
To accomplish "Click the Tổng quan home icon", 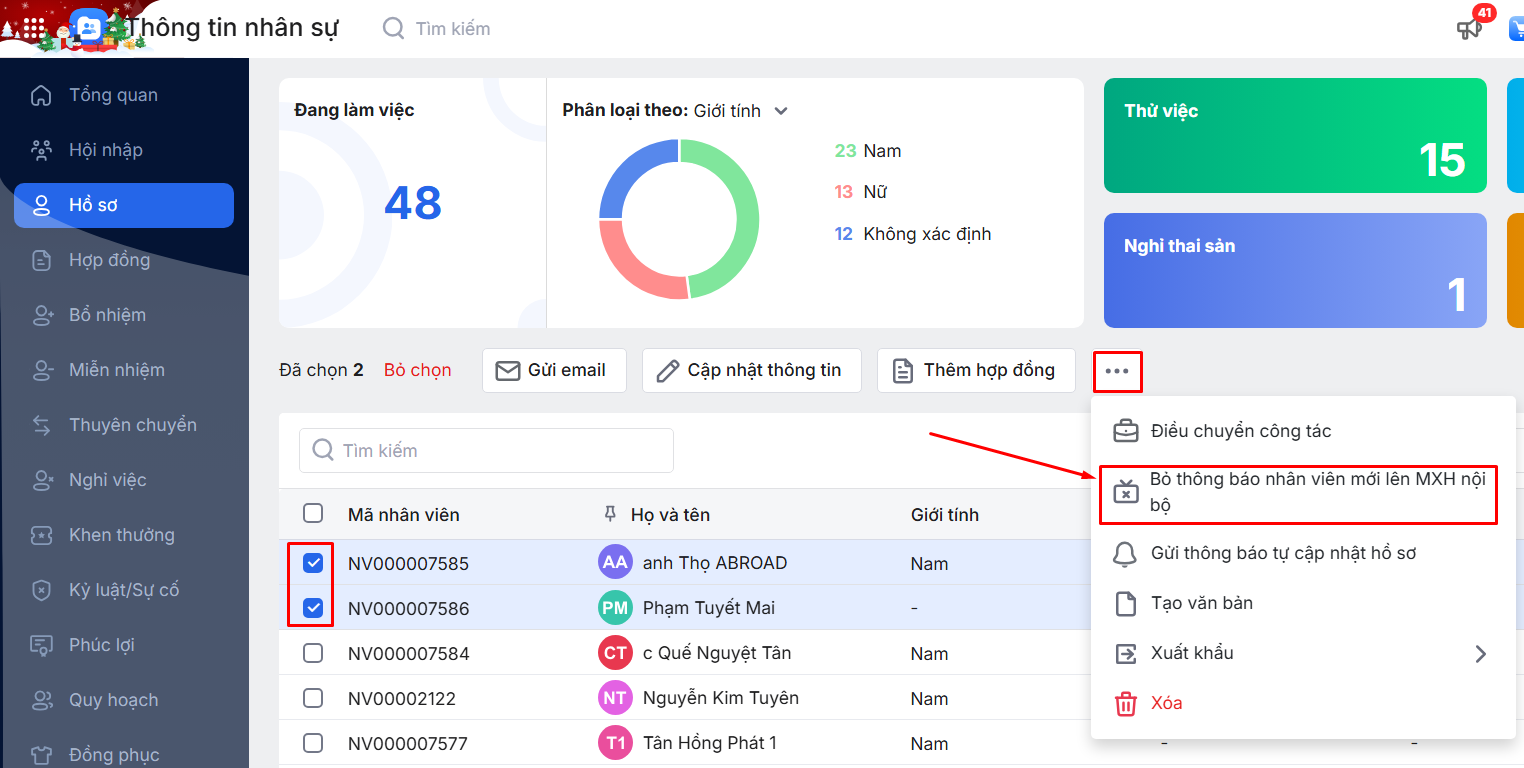I will [x=41, y=96].
